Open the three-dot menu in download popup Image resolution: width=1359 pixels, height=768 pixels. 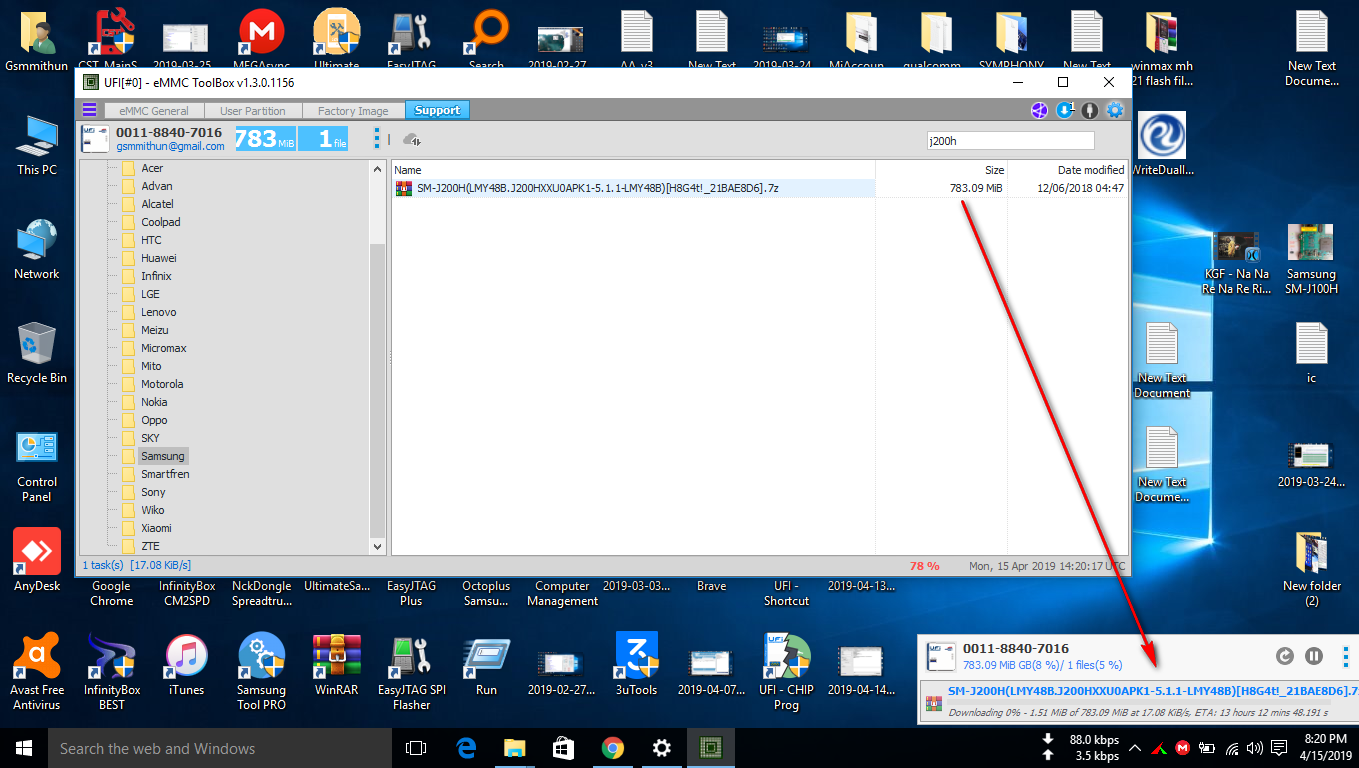coord(1346,656)
